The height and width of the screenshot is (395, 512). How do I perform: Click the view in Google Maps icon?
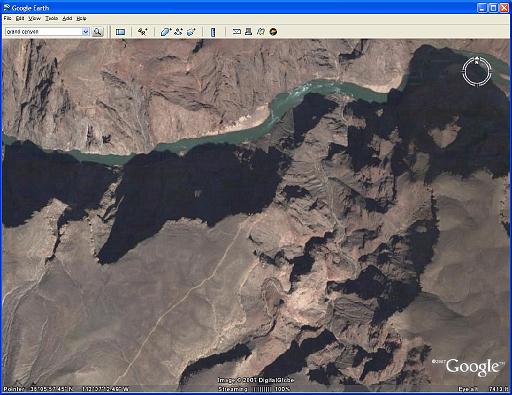(261, 32)
